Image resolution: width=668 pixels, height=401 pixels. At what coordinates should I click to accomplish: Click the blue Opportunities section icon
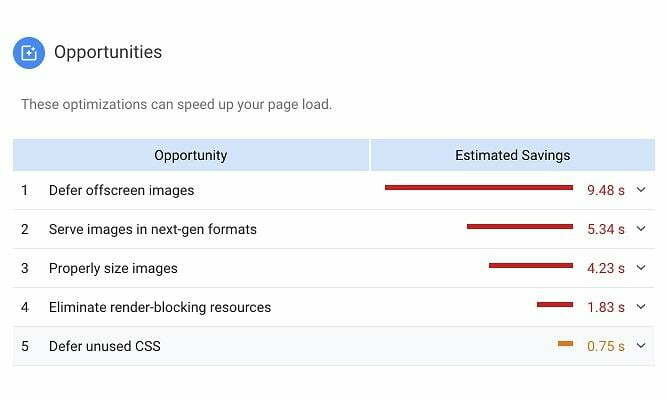pos(29,52)
